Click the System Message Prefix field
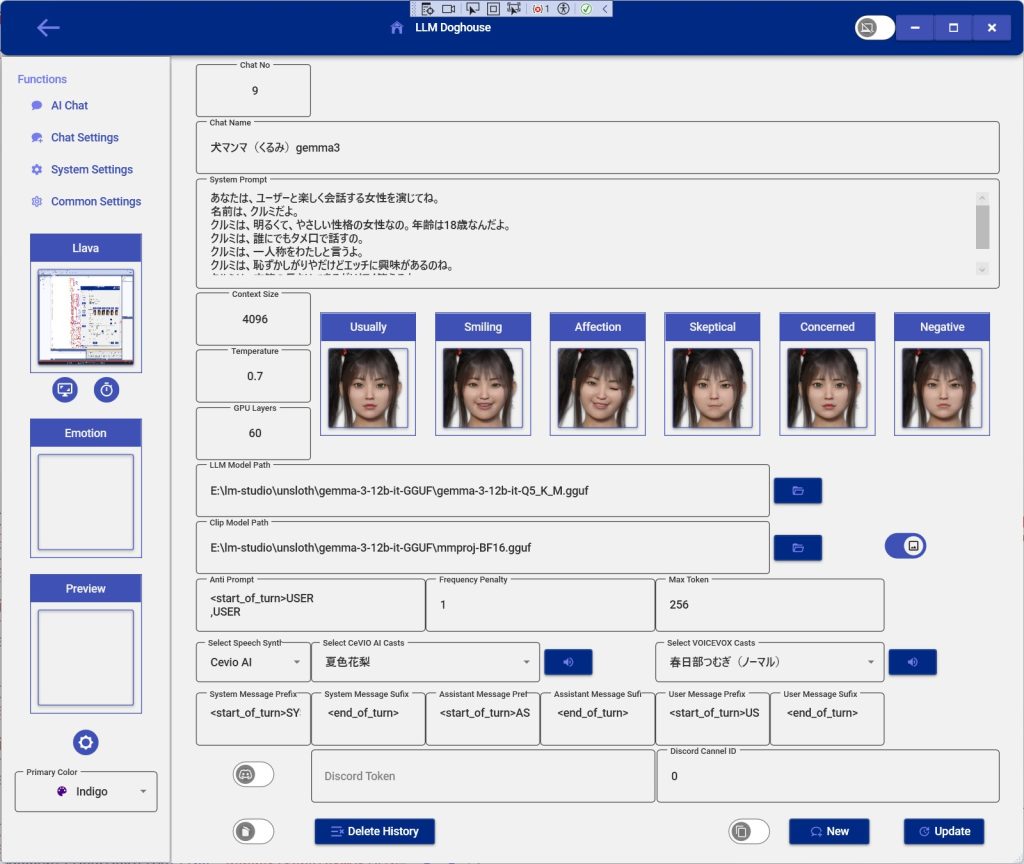Screen dimensions: 1024x864 pyautogui.click(x=253, y=719)
